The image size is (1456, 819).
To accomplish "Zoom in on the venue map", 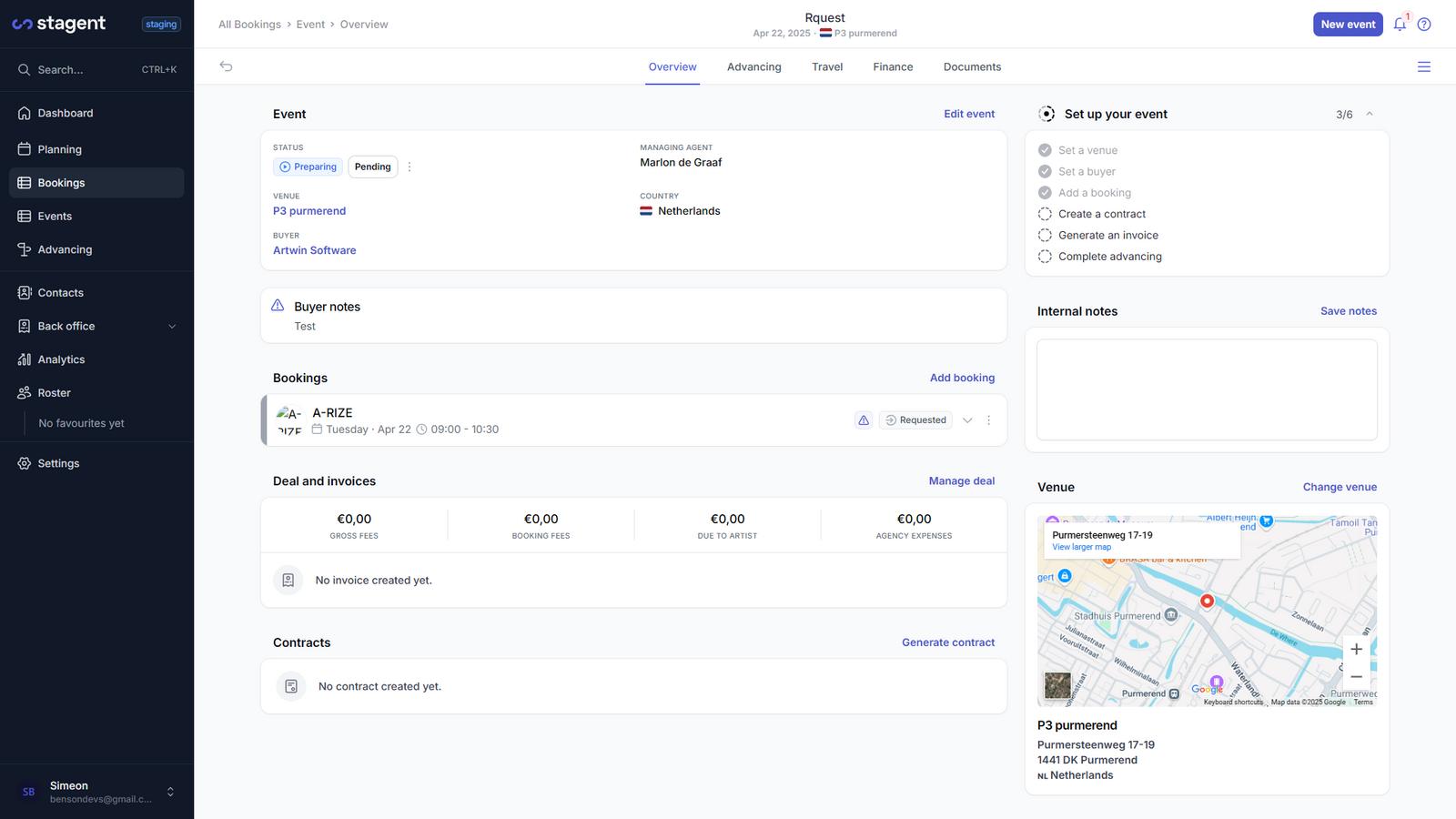I will tap(1356, 649).
